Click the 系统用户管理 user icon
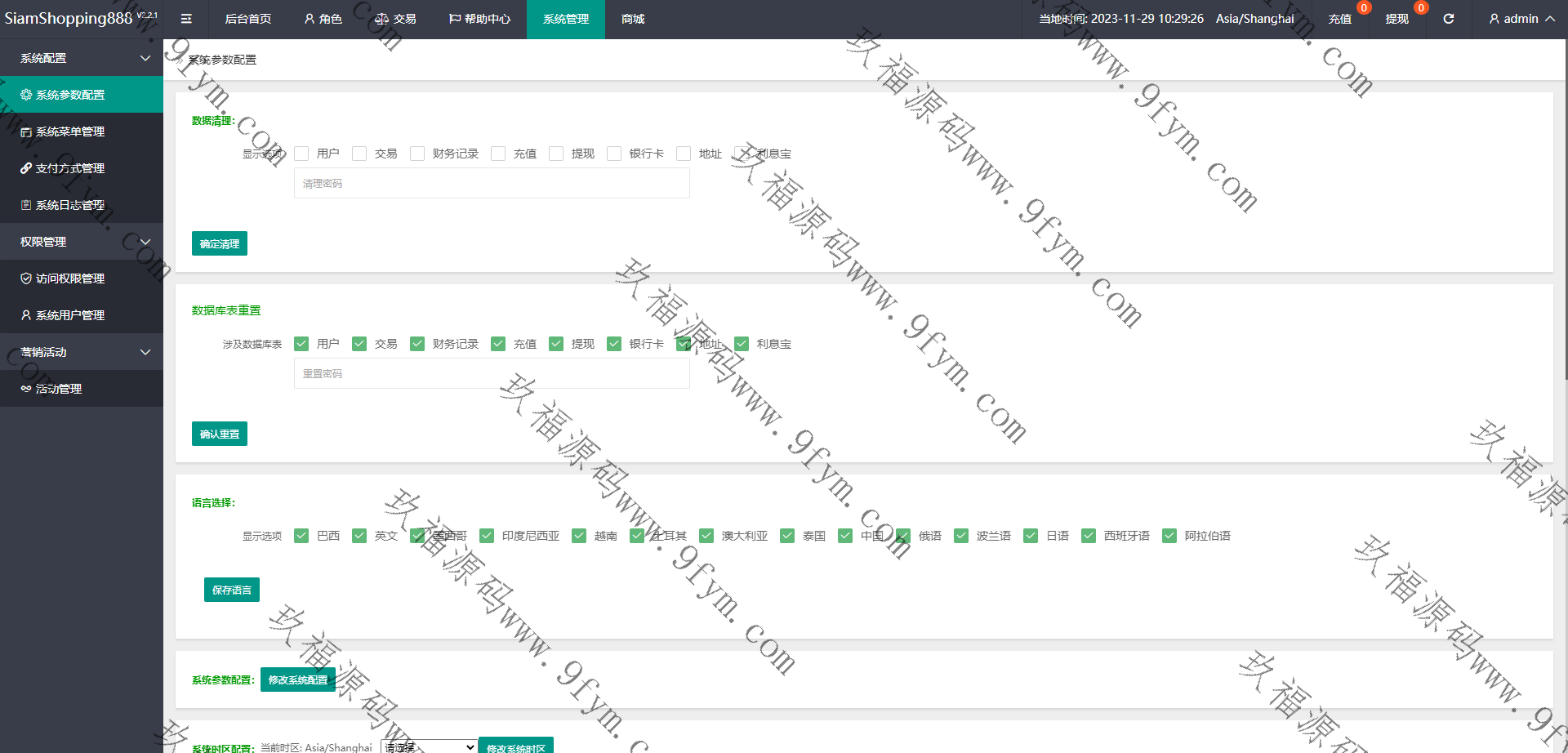The width and height of the screenshot is (1568, 753). (x=26, y=315)
